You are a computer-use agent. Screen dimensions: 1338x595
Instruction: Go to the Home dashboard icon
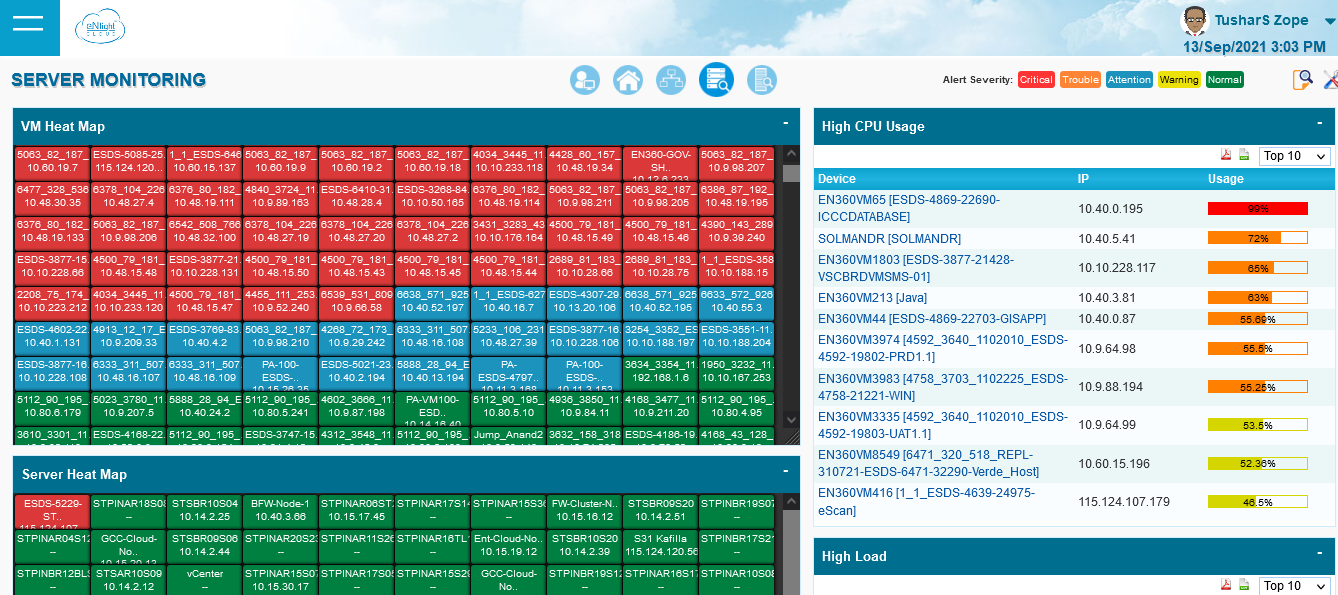tap(627, 80)
